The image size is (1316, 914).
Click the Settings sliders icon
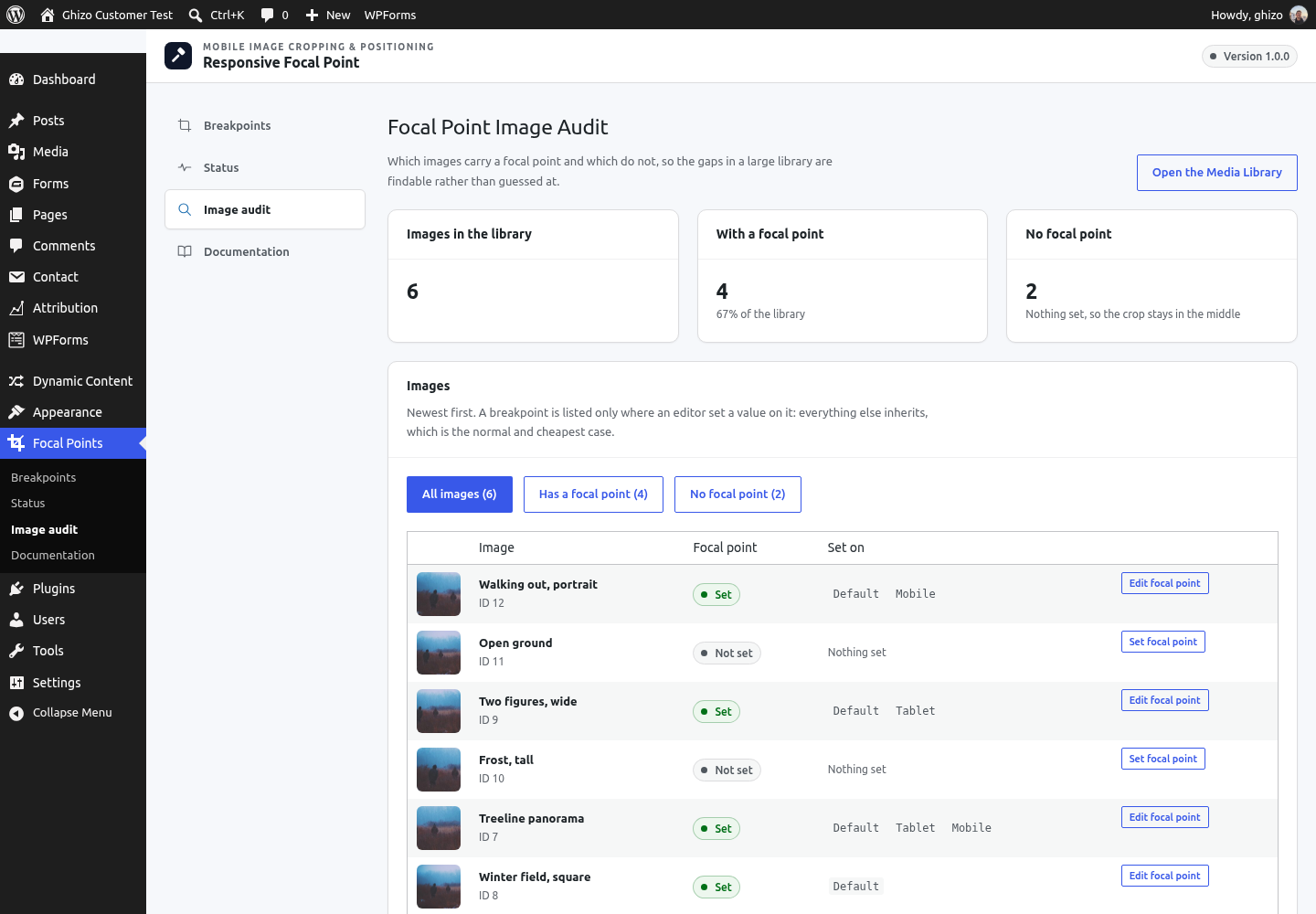coord(16,683)
